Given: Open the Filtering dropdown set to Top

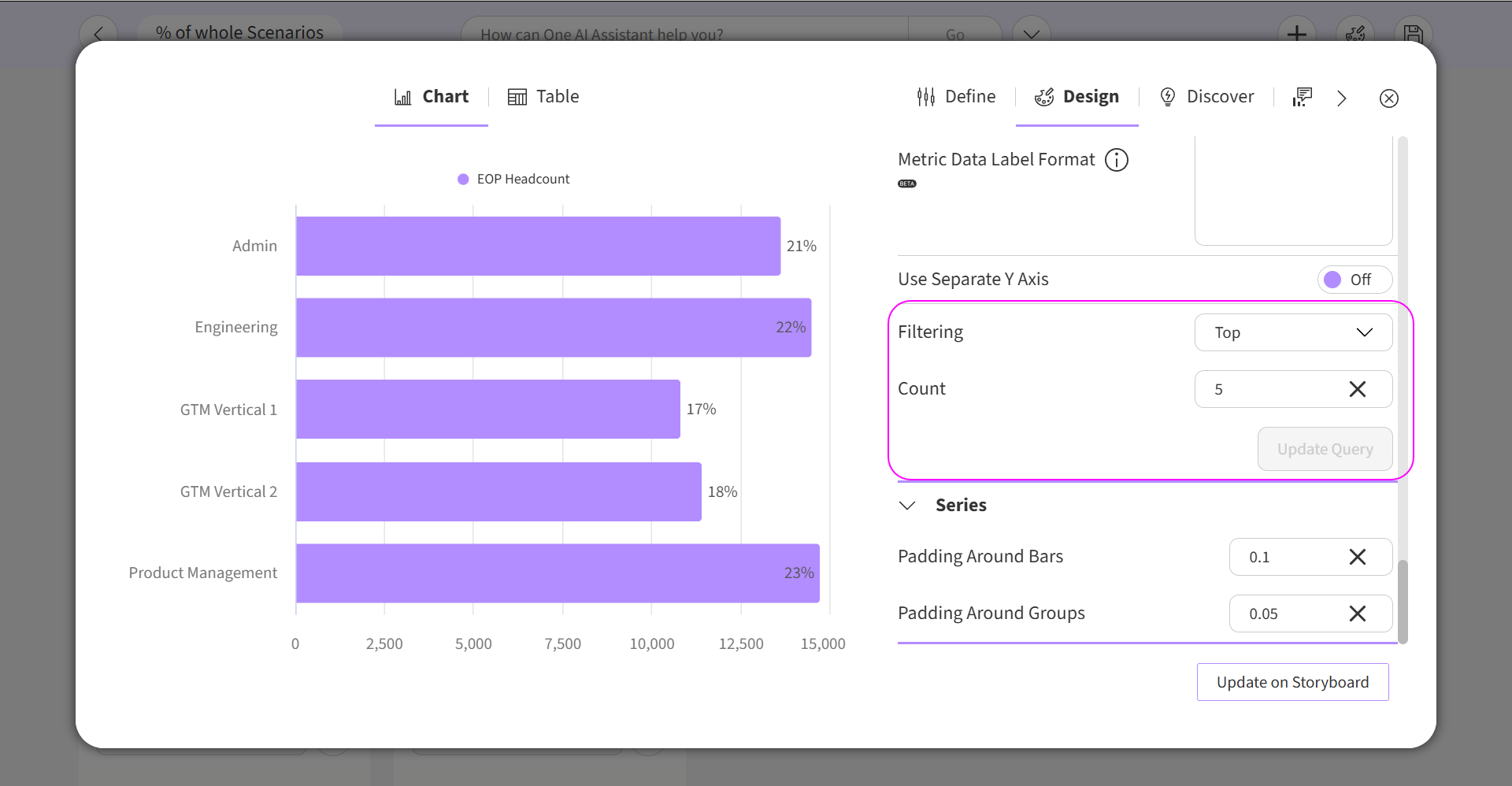Looking at the screenshot, I should (x=1292, y=332).
